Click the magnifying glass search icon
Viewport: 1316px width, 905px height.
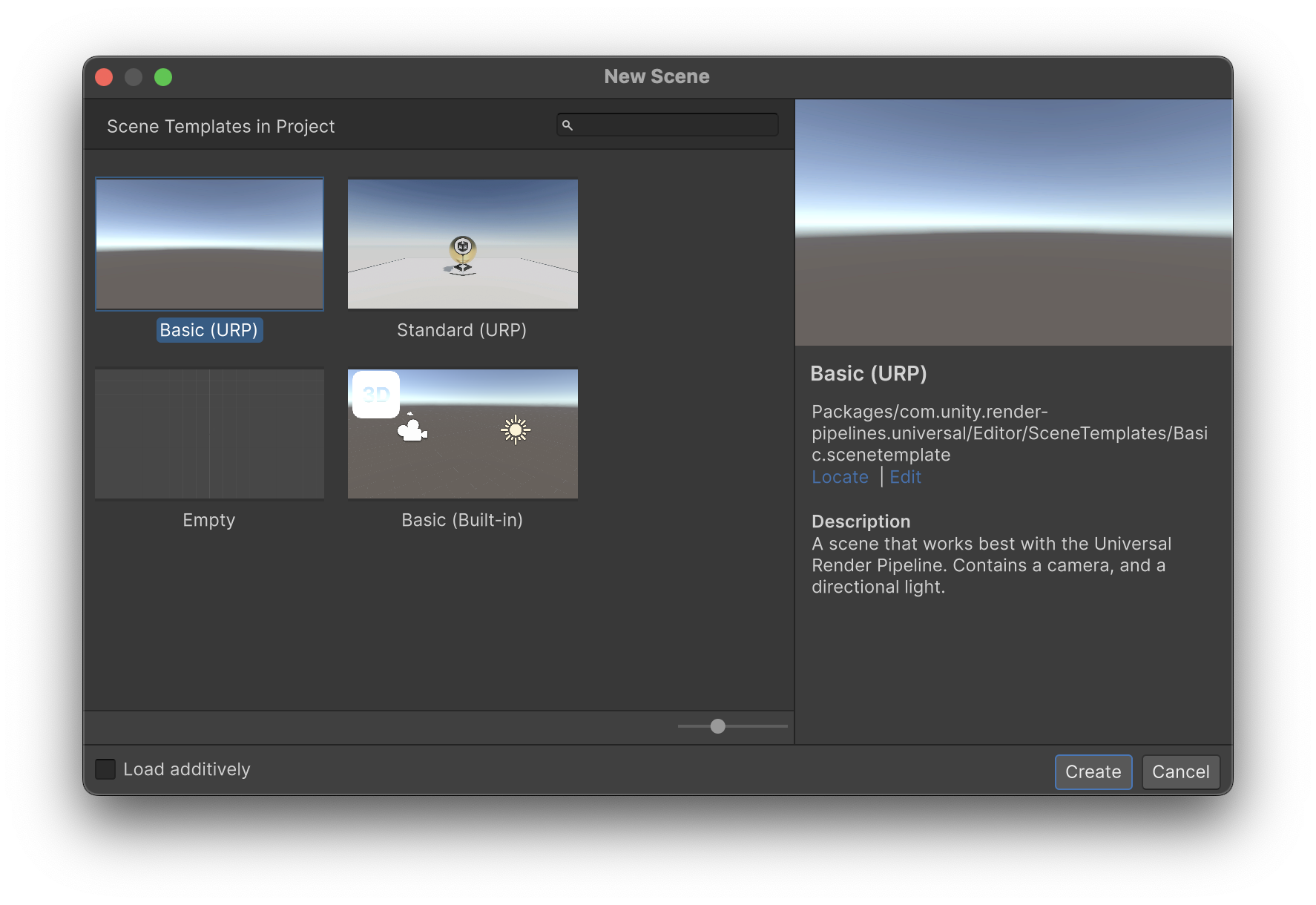pos(567,125)
